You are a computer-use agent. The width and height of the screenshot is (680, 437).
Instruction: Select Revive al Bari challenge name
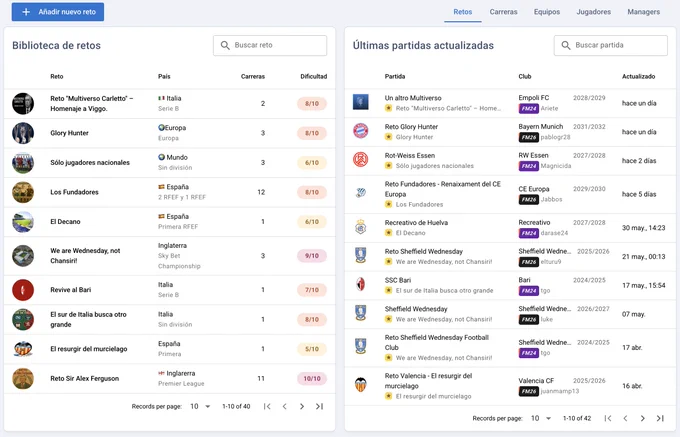click(x=71, y=290)
